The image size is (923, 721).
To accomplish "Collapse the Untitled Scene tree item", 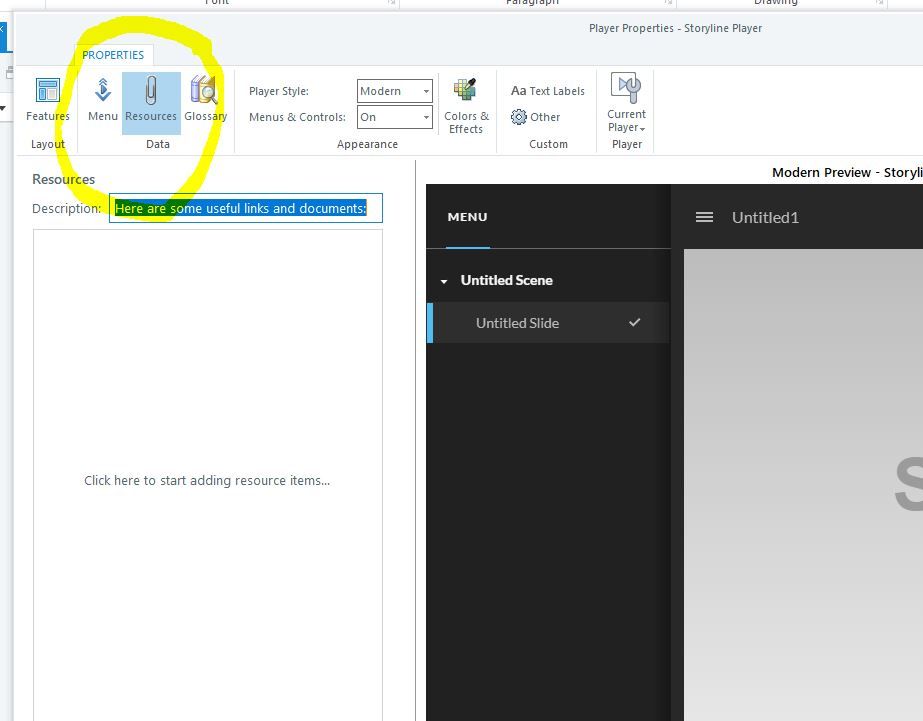I will (444, 281).
